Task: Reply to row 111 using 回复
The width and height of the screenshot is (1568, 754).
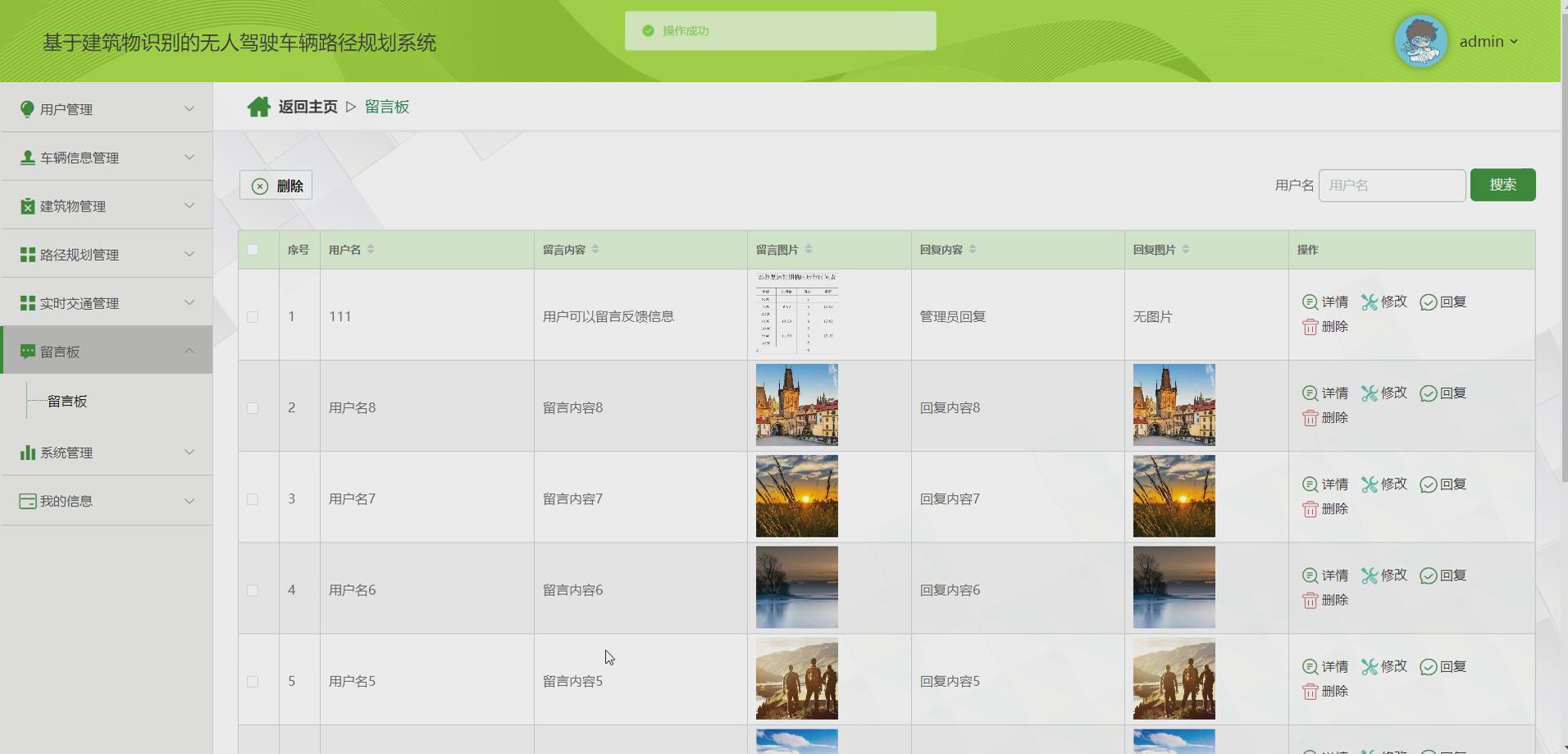Action: tap(1443, 302)
